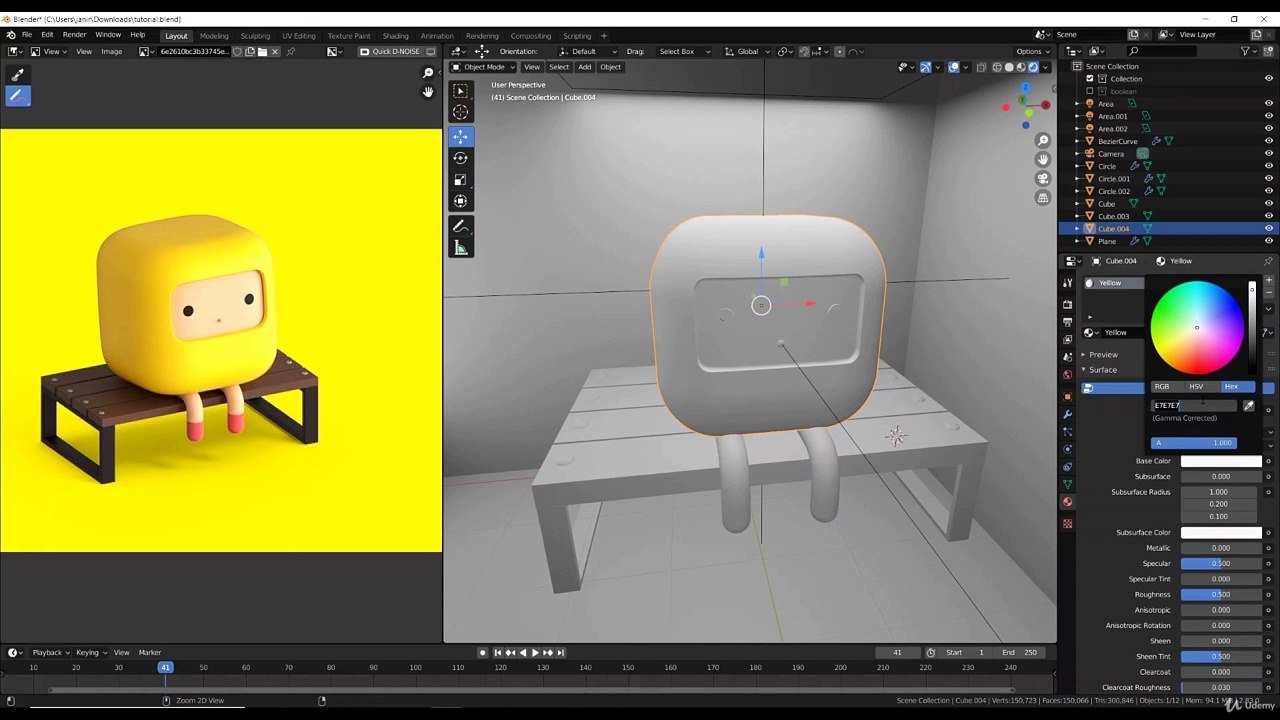The height and width of the screenshot is (720, 1280).
Task: Adjust the Roughness slider
Action: point(1221,595)
